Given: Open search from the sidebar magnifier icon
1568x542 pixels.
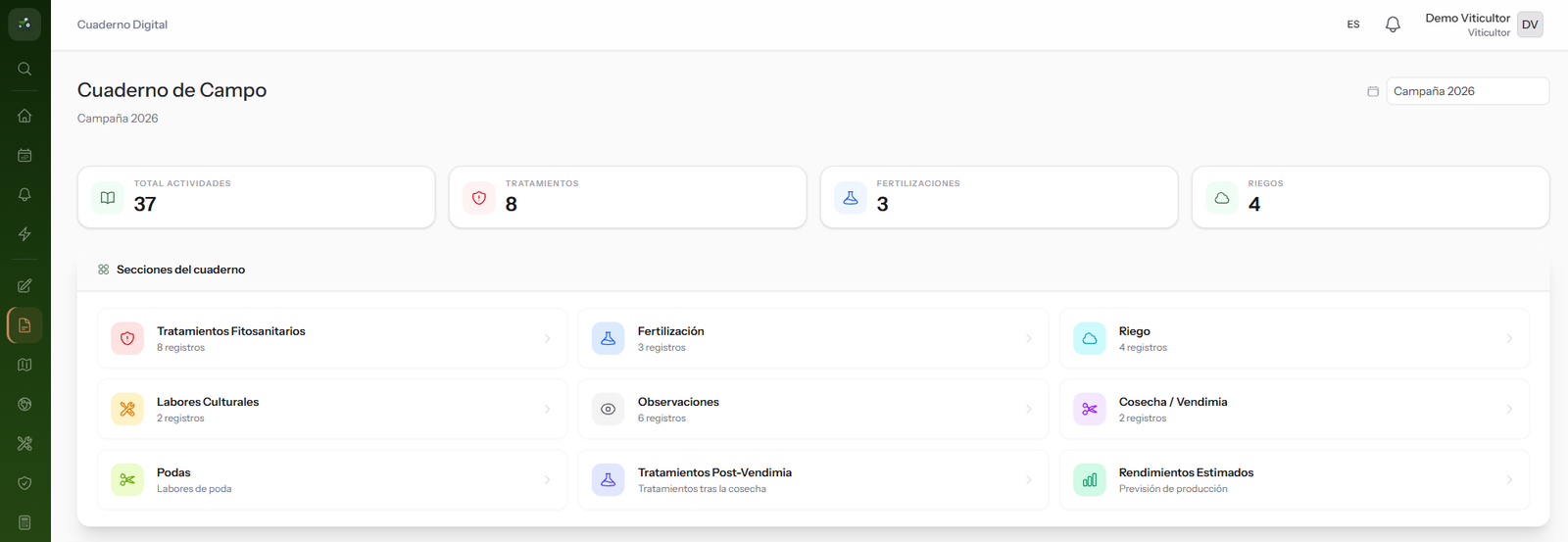Looking at the screenshot, I should (24, 69).
